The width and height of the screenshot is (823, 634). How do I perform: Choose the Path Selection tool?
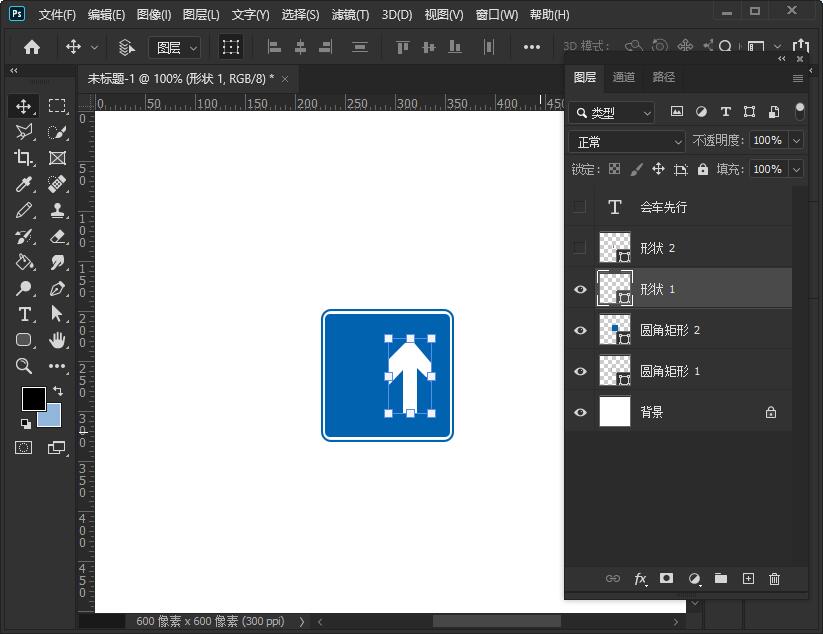coord(57,314)
